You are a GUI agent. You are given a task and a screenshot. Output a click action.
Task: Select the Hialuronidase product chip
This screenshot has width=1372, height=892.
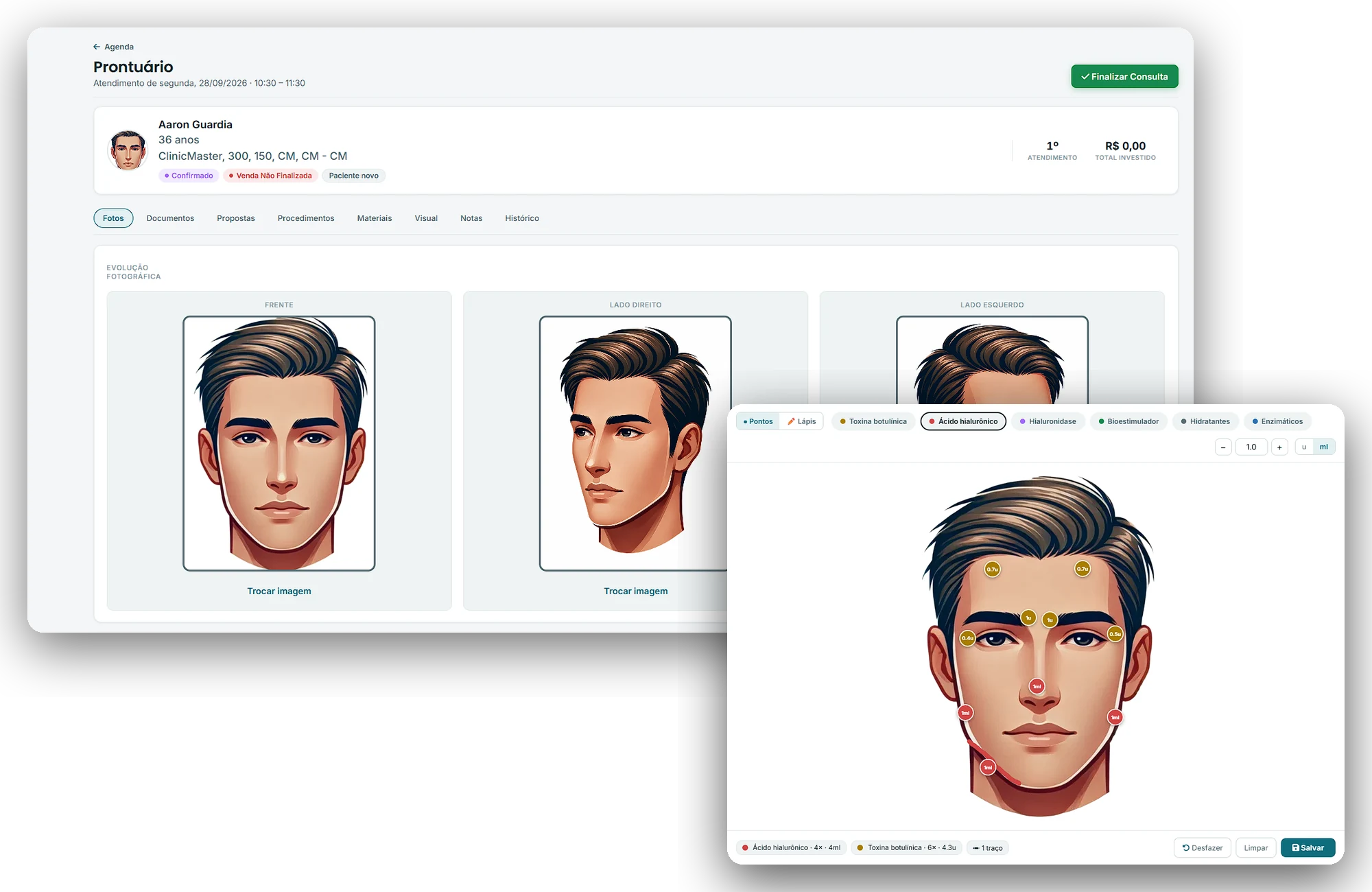click(1048, 421)
